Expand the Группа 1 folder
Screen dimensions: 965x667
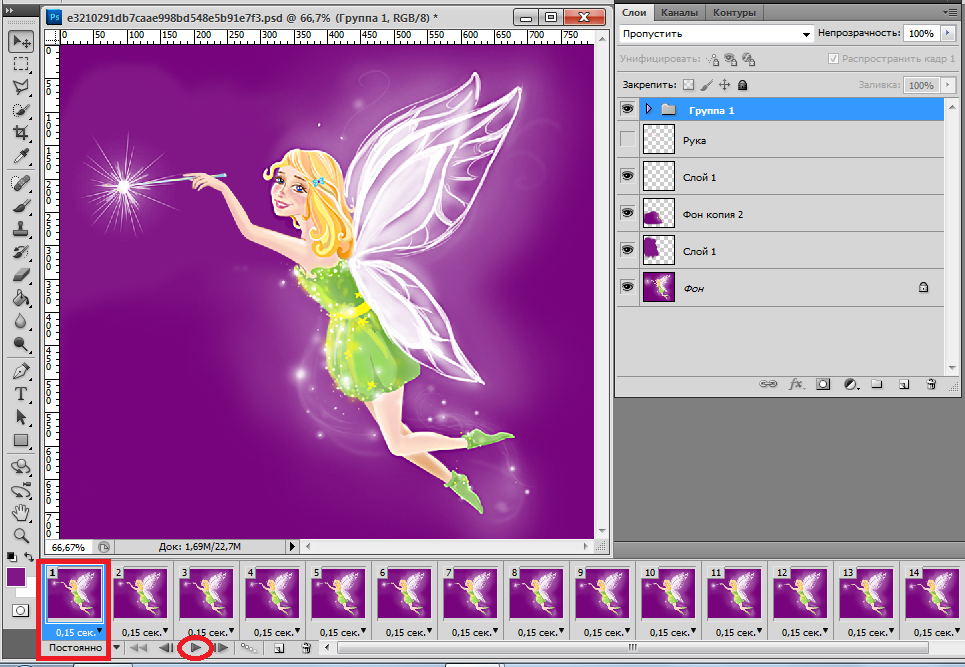coord(648,109)
